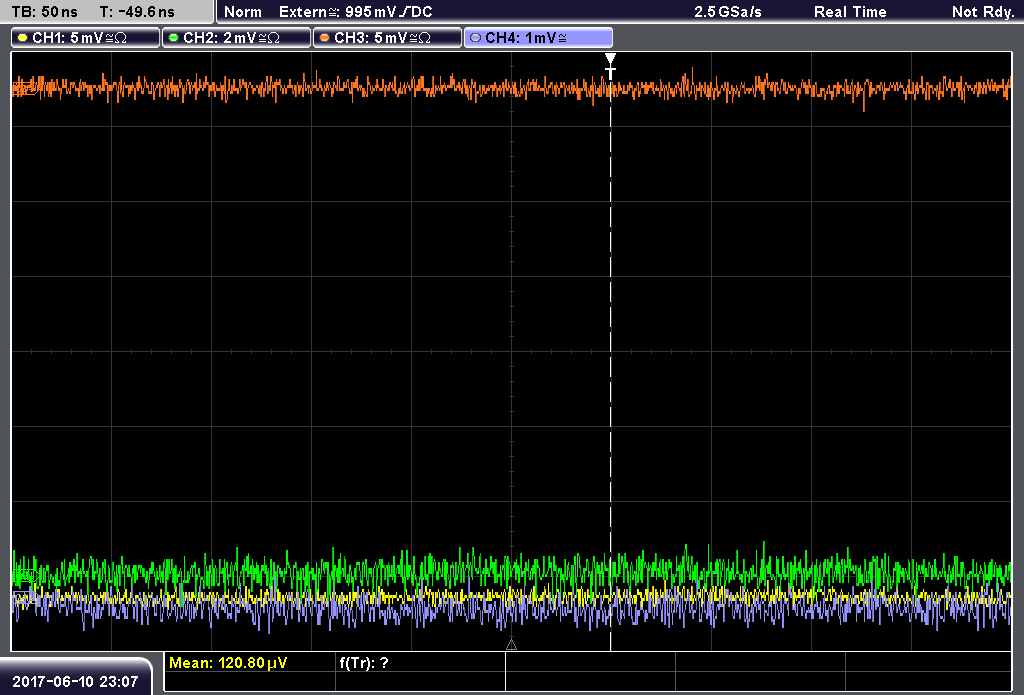1024x695 pixels.
Task: Click the Norm trigger mode label
Action: (x=242, y=12)
